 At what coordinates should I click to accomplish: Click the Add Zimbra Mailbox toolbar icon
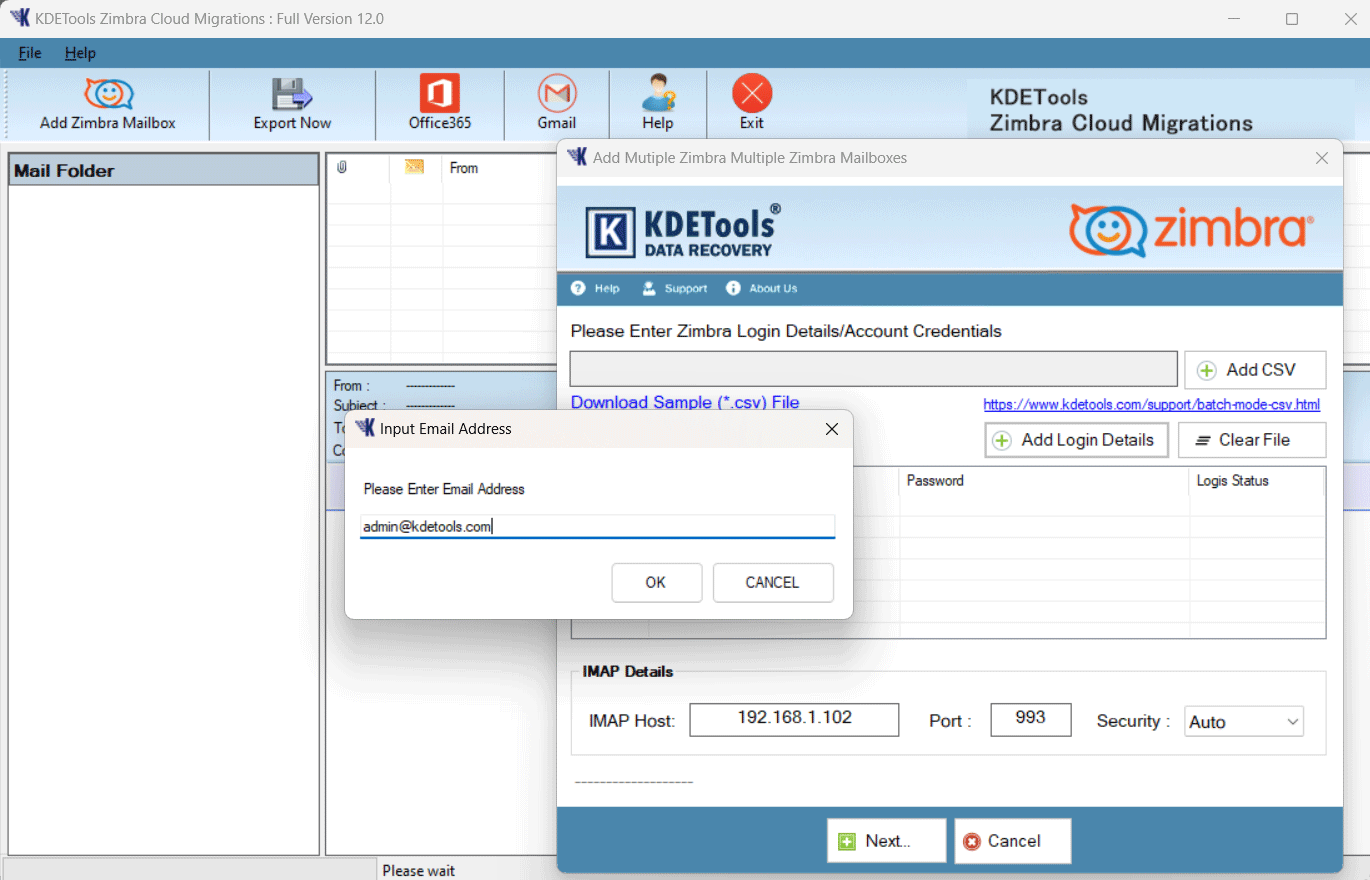click(109, 94)
